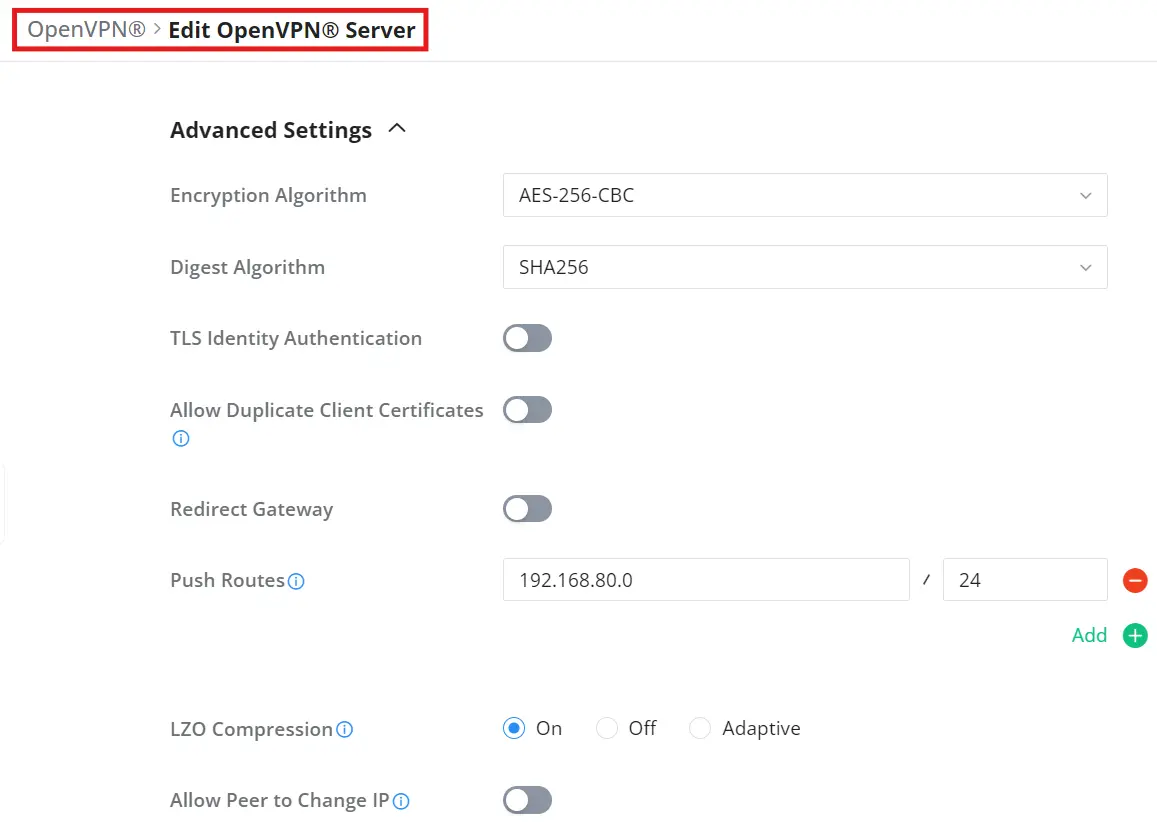Collapse the Advanced Settings section
The width and height of the screenshot is (1157, 830).
point(397,128)
